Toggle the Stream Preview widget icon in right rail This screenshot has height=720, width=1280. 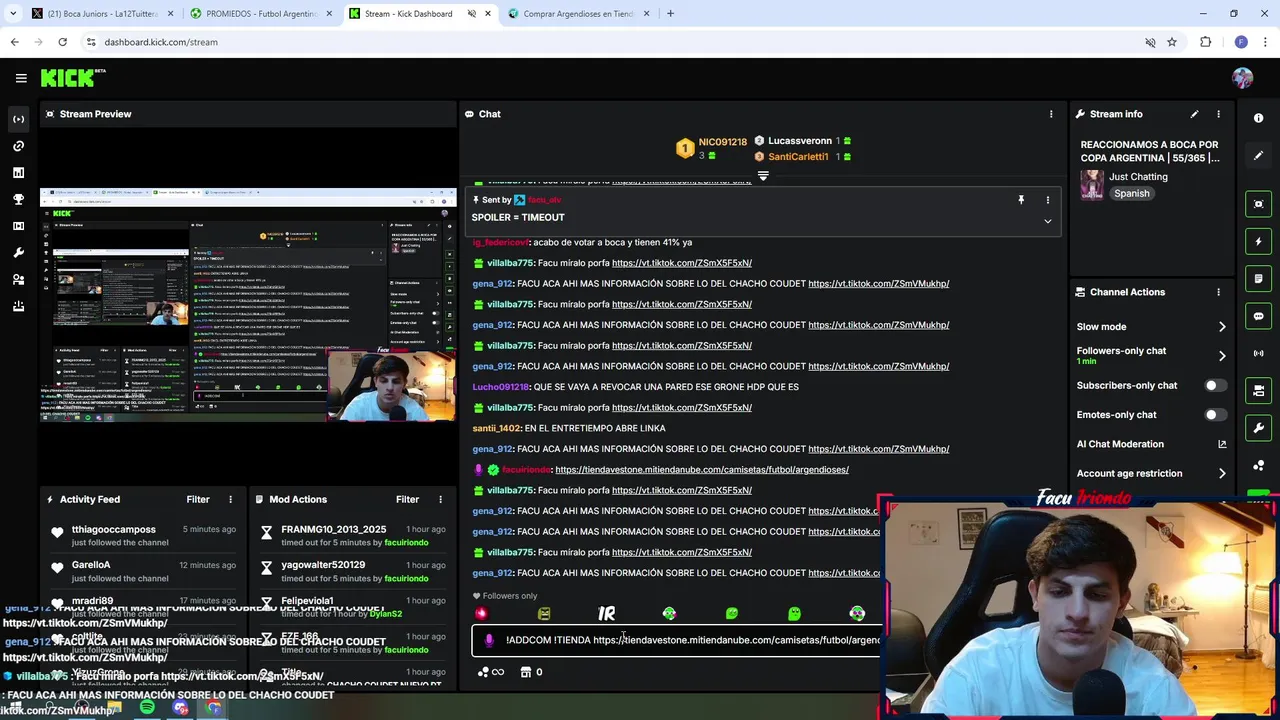click(x=1258, y=204)
